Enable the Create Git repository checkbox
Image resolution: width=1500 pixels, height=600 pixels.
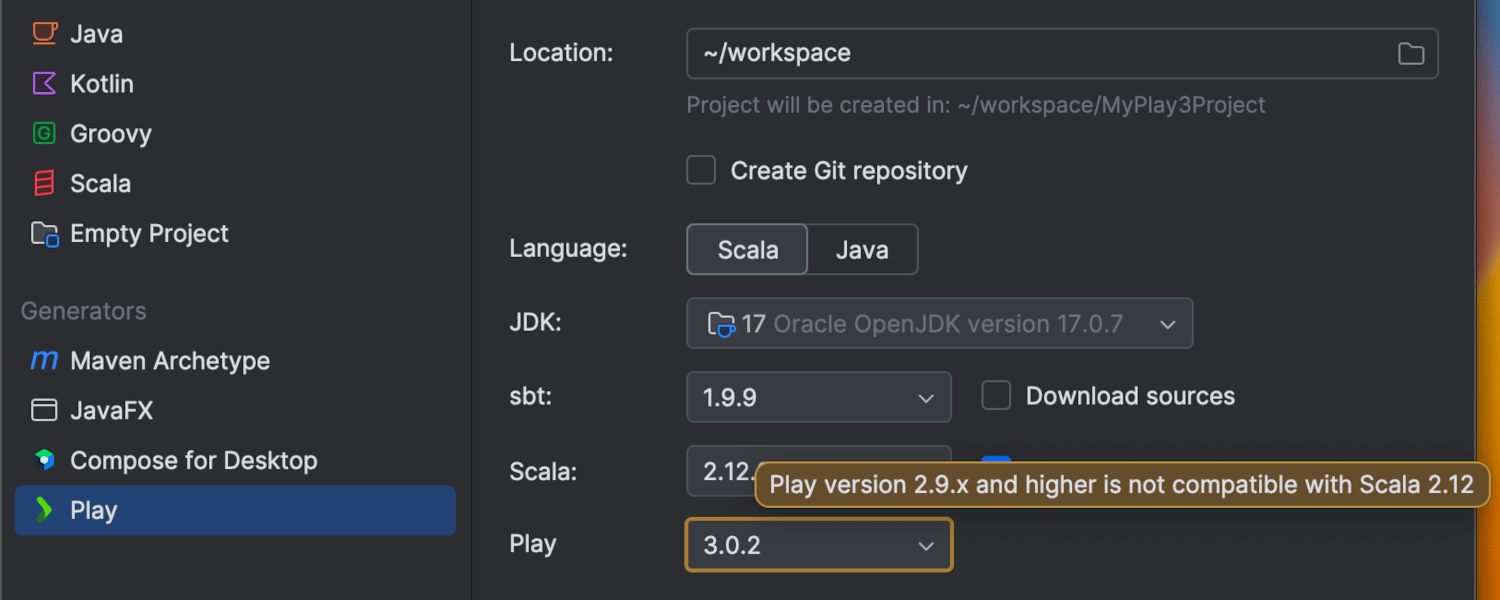pyautogui.click(x=701, y=171)
